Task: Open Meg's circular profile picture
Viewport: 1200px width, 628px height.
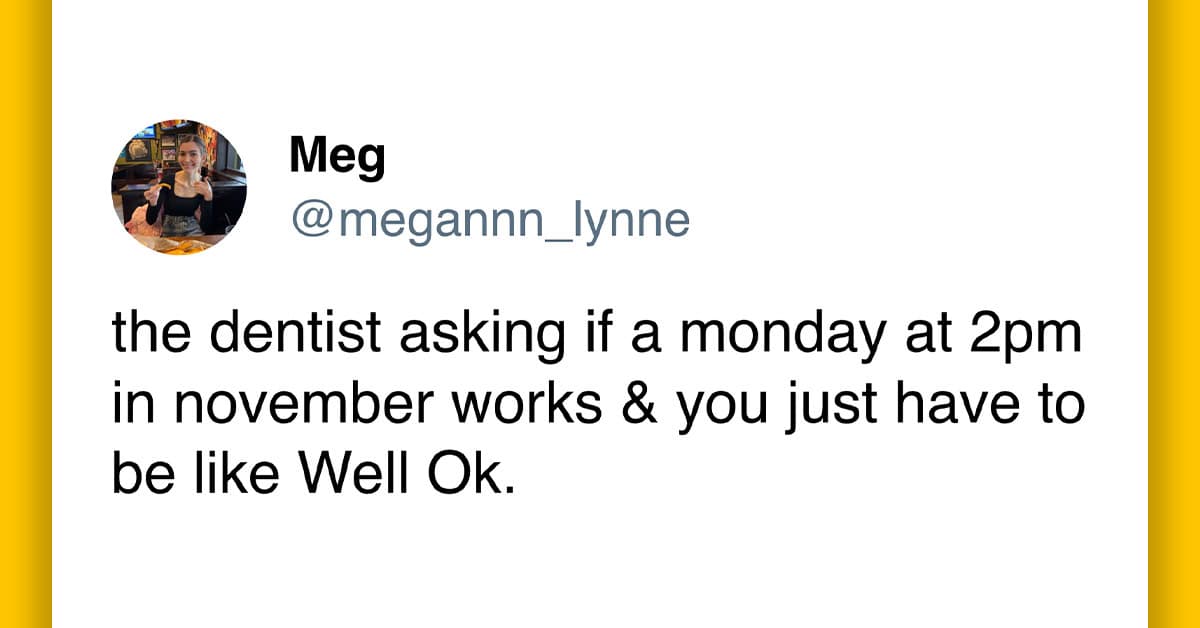Action: 179,188
